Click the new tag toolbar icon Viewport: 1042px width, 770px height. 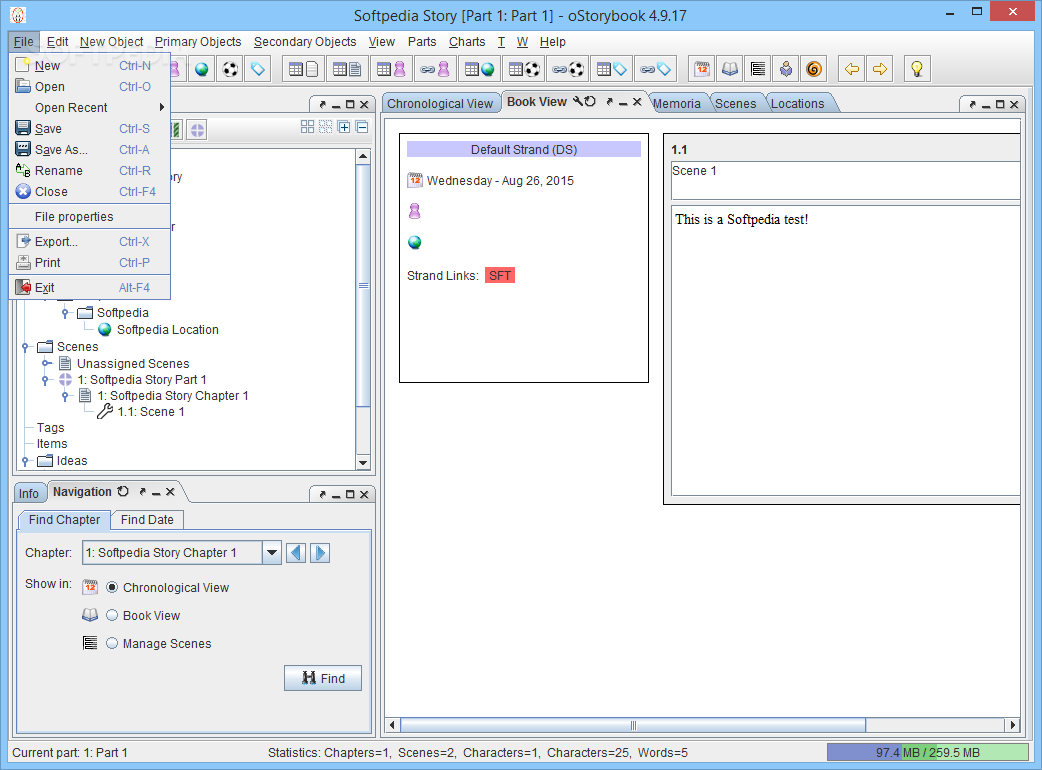pyautogui.click(x=258, y=69)
